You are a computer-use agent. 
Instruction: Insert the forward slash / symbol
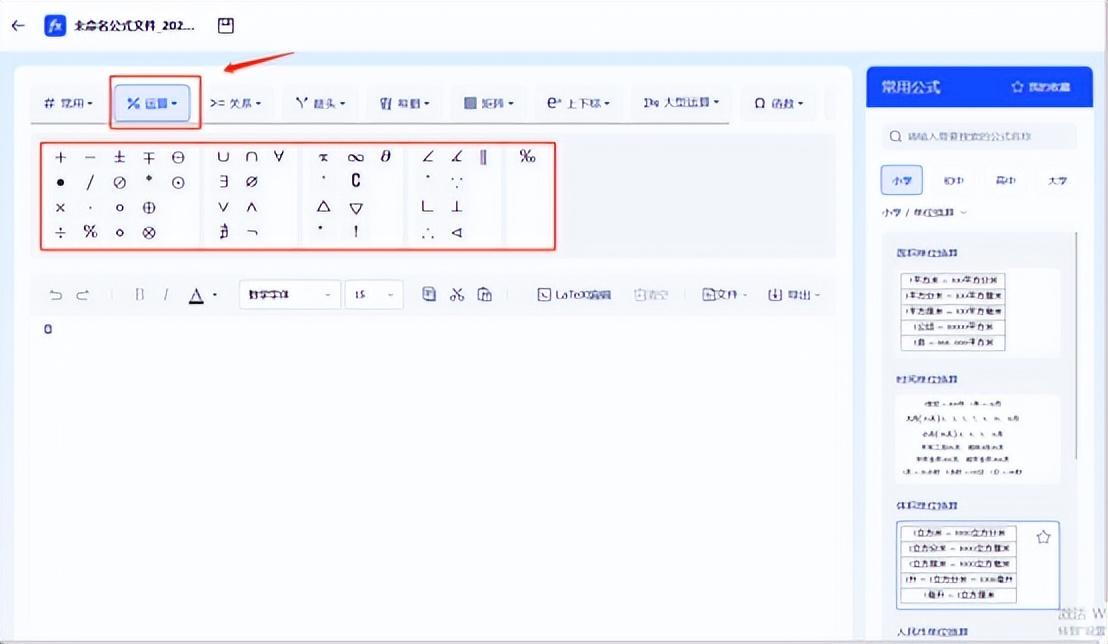90,182
